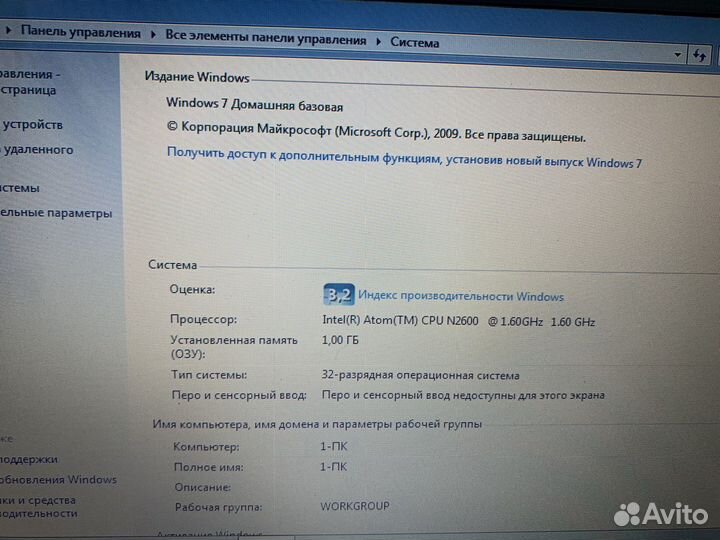
Task: Go to Панель управления breadcrumb
Action: 81,32
